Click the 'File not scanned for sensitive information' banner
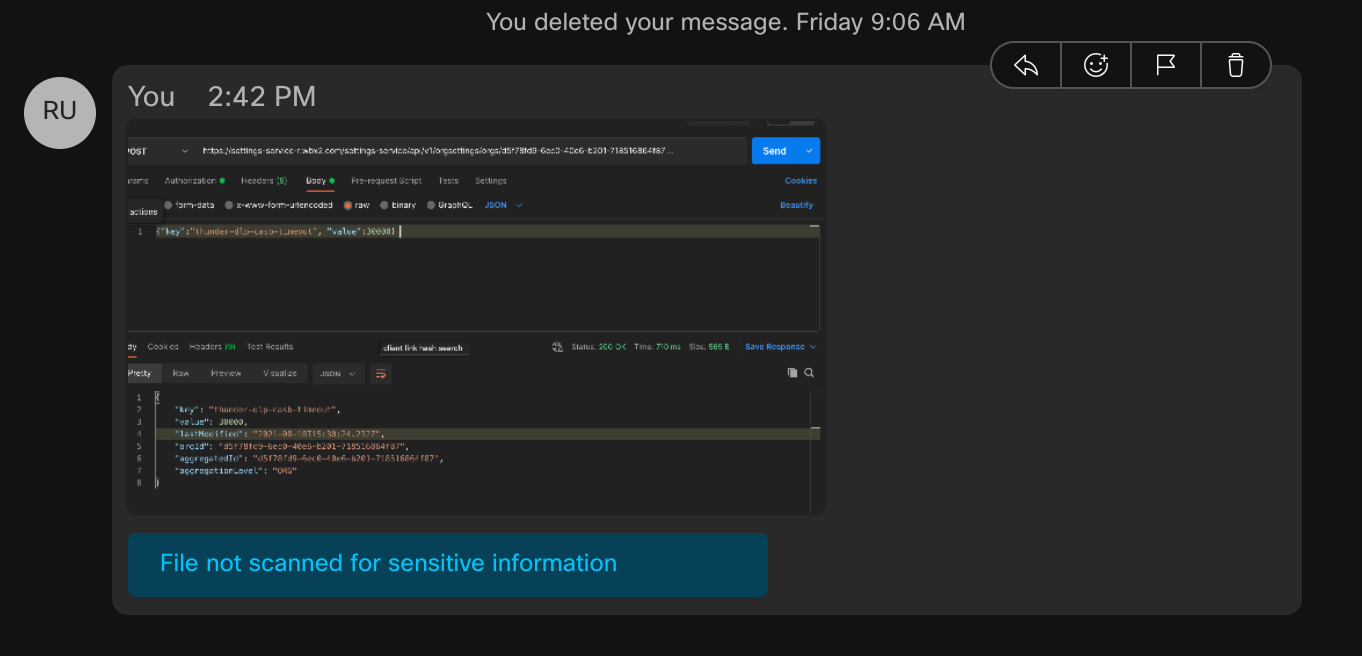The width and height of the screenshot is (1362, 656). coord(447,565)
